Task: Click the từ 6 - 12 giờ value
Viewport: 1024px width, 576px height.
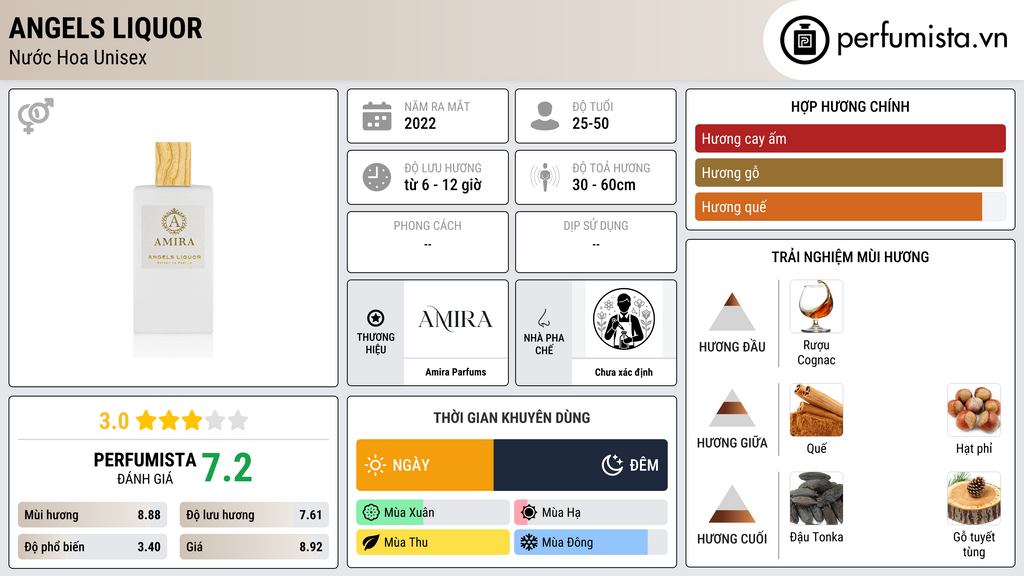Action: click(x=443, y=185)
